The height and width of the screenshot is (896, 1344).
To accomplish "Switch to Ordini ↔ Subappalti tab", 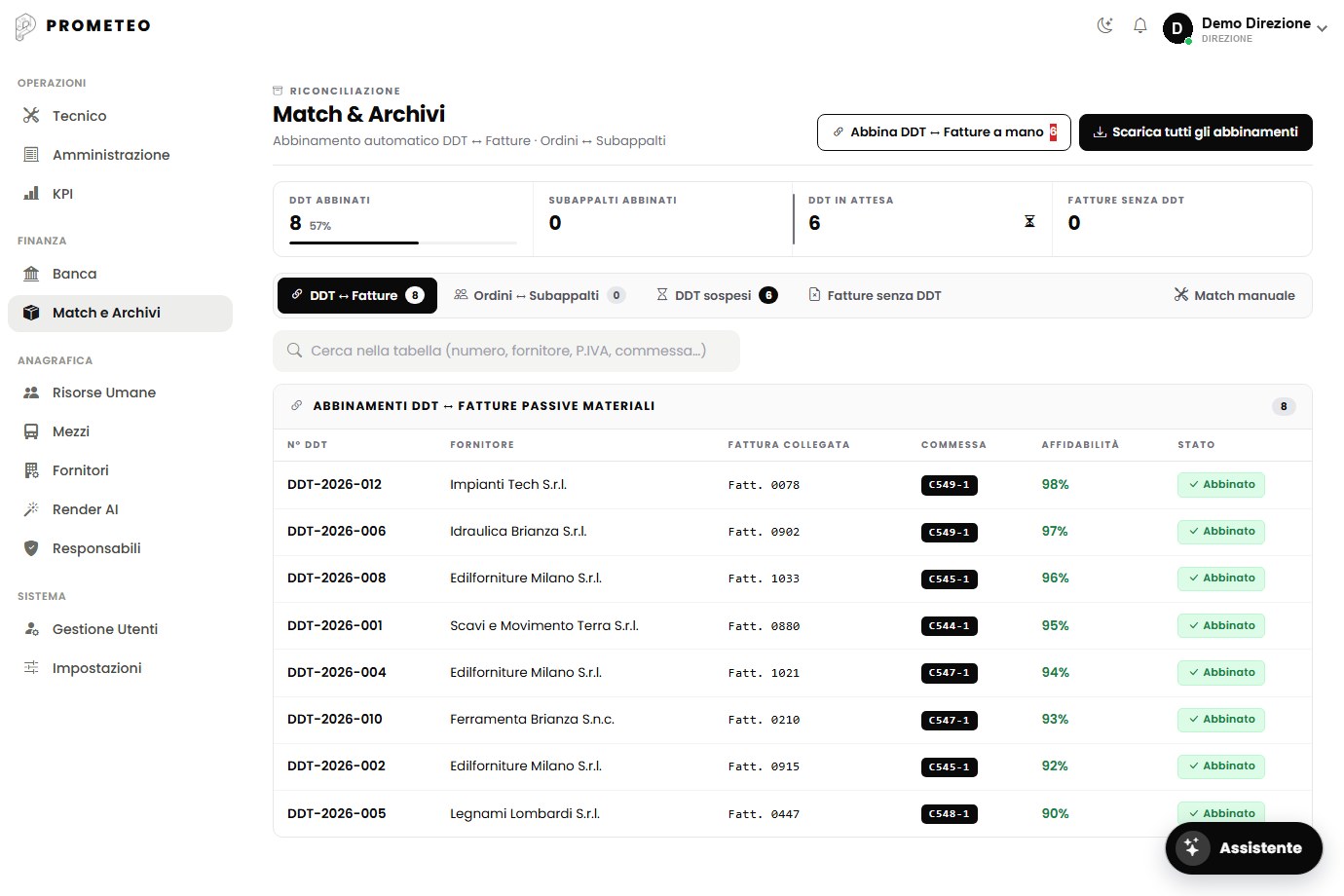I will pyautogui.click(x=540, y=295).
